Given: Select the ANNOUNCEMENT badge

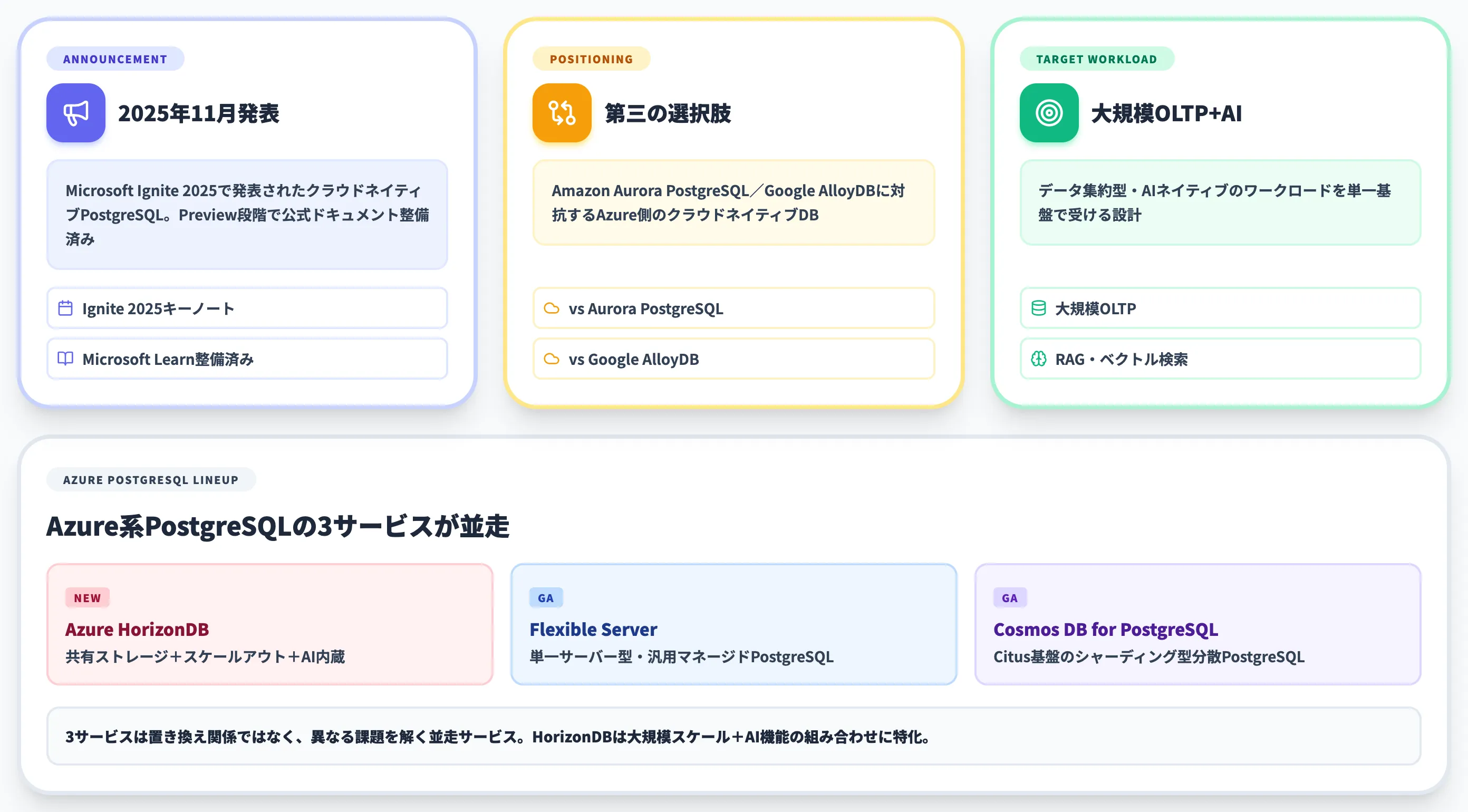Looking at the screenshot, I should click(x=115, y=59).
